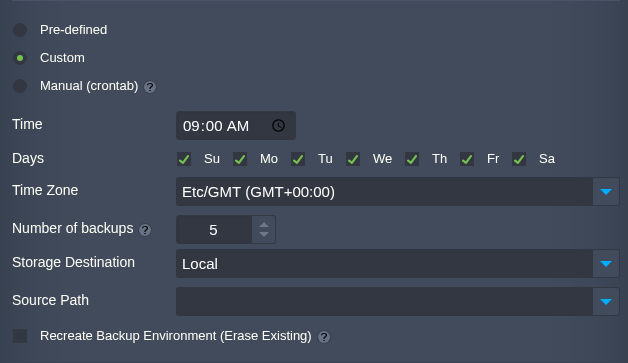Click the empty Source Path field
Image resolution: width=628 pixels, height=363 pixels.
click(x=384, y=301)
